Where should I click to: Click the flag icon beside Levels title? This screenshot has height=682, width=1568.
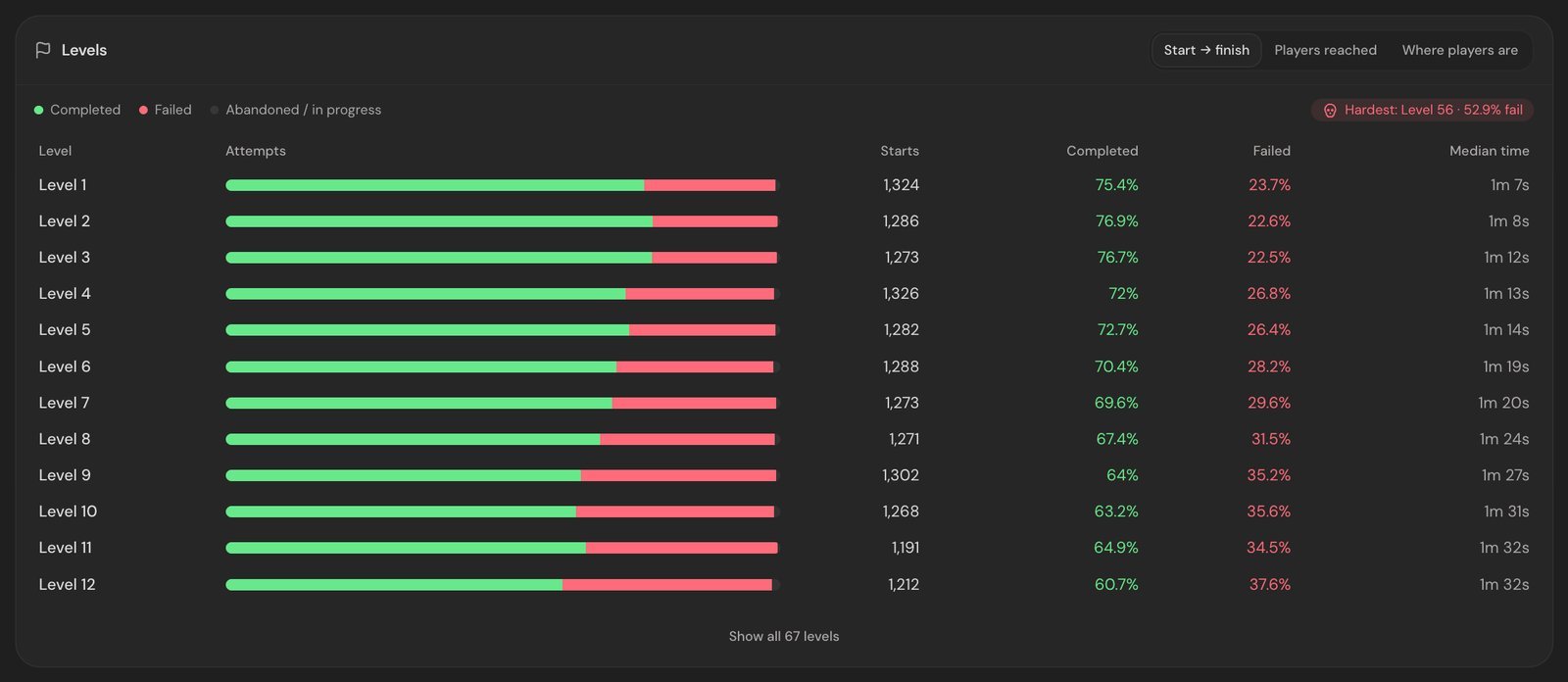43,50
